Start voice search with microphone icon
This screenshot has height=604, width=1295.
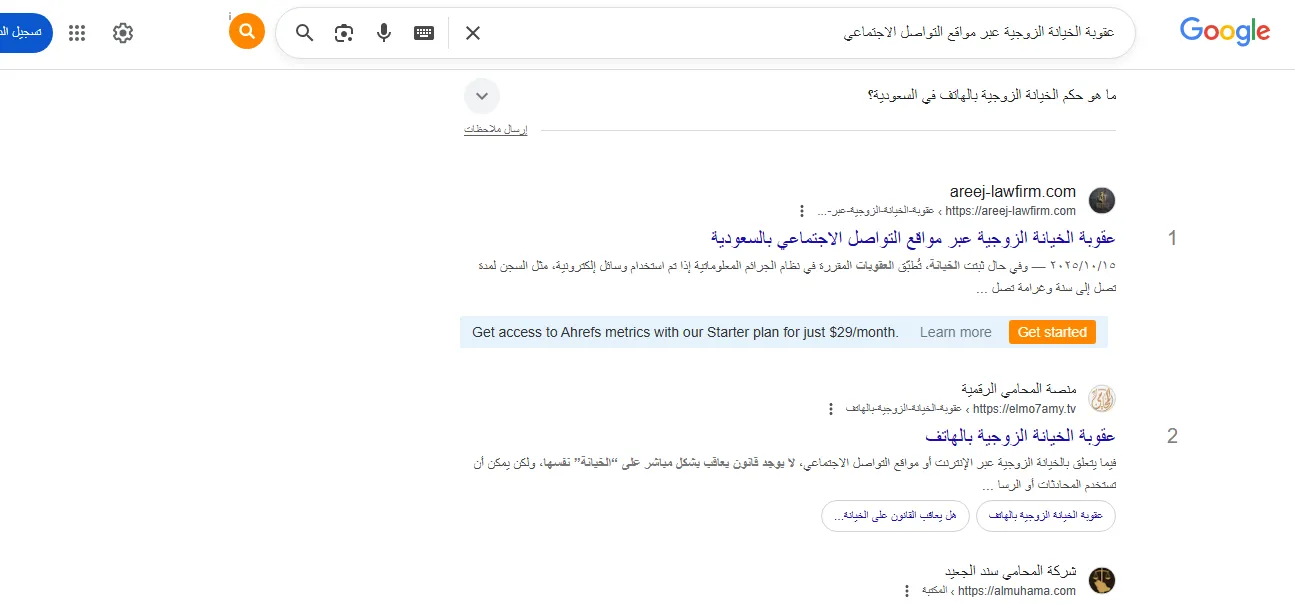click(384, 33)
